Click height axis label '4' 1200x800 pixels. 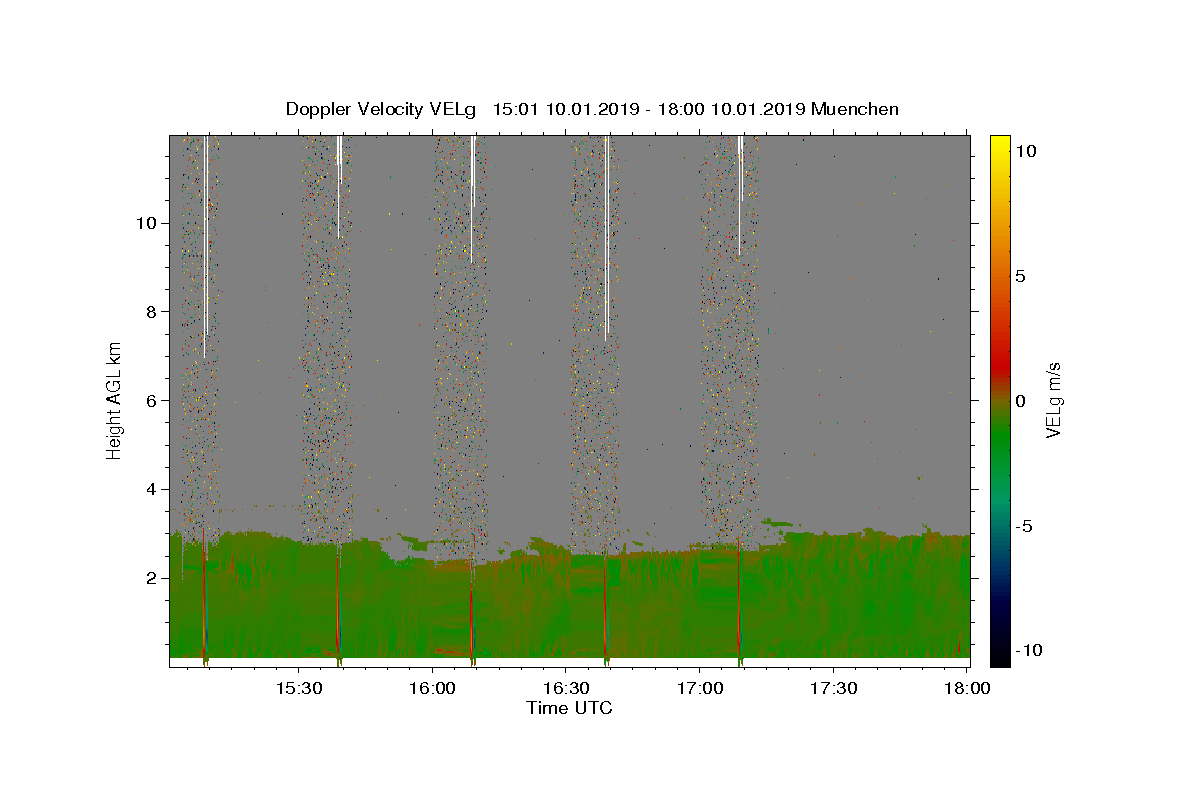[149, 489]
